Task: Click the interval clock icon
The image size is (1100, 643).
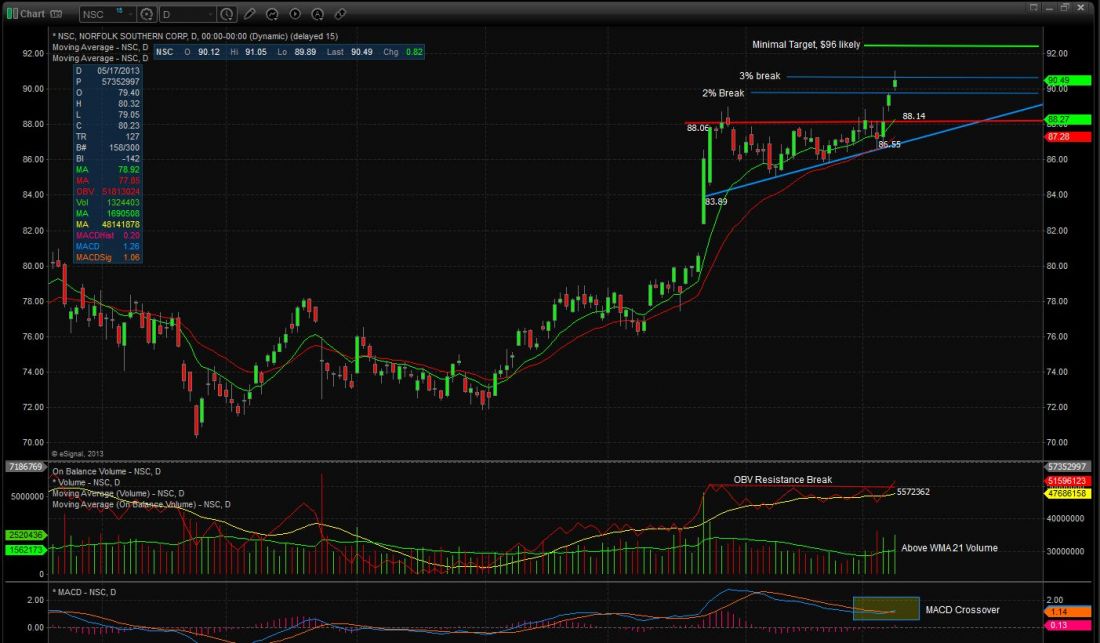Action: 226,14
